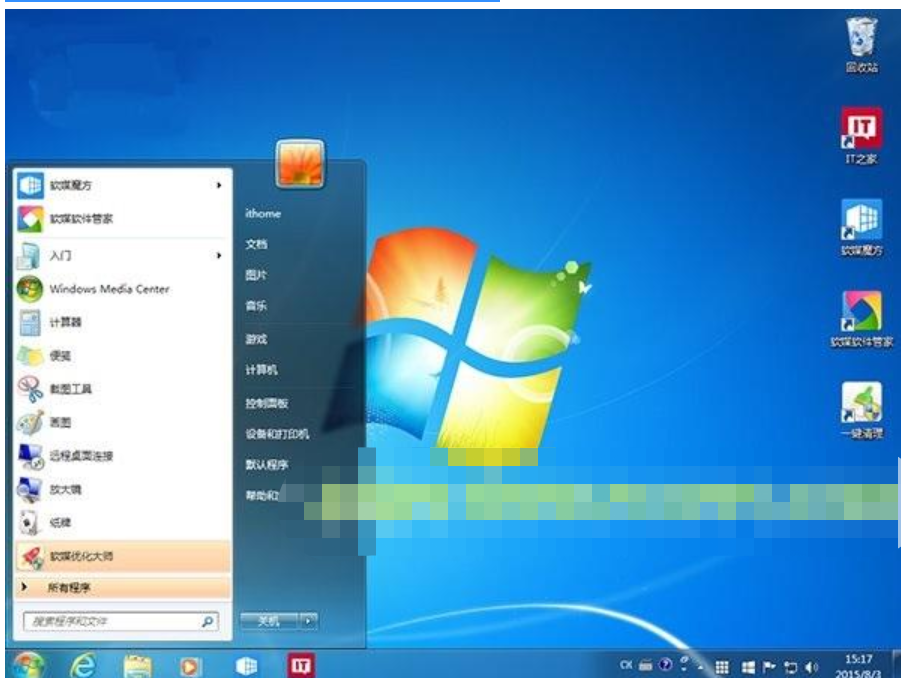Click the 软媒魔方 cube icon on taskbar
Viewport: 901px width, 678px height.
(x=246, y=666)
